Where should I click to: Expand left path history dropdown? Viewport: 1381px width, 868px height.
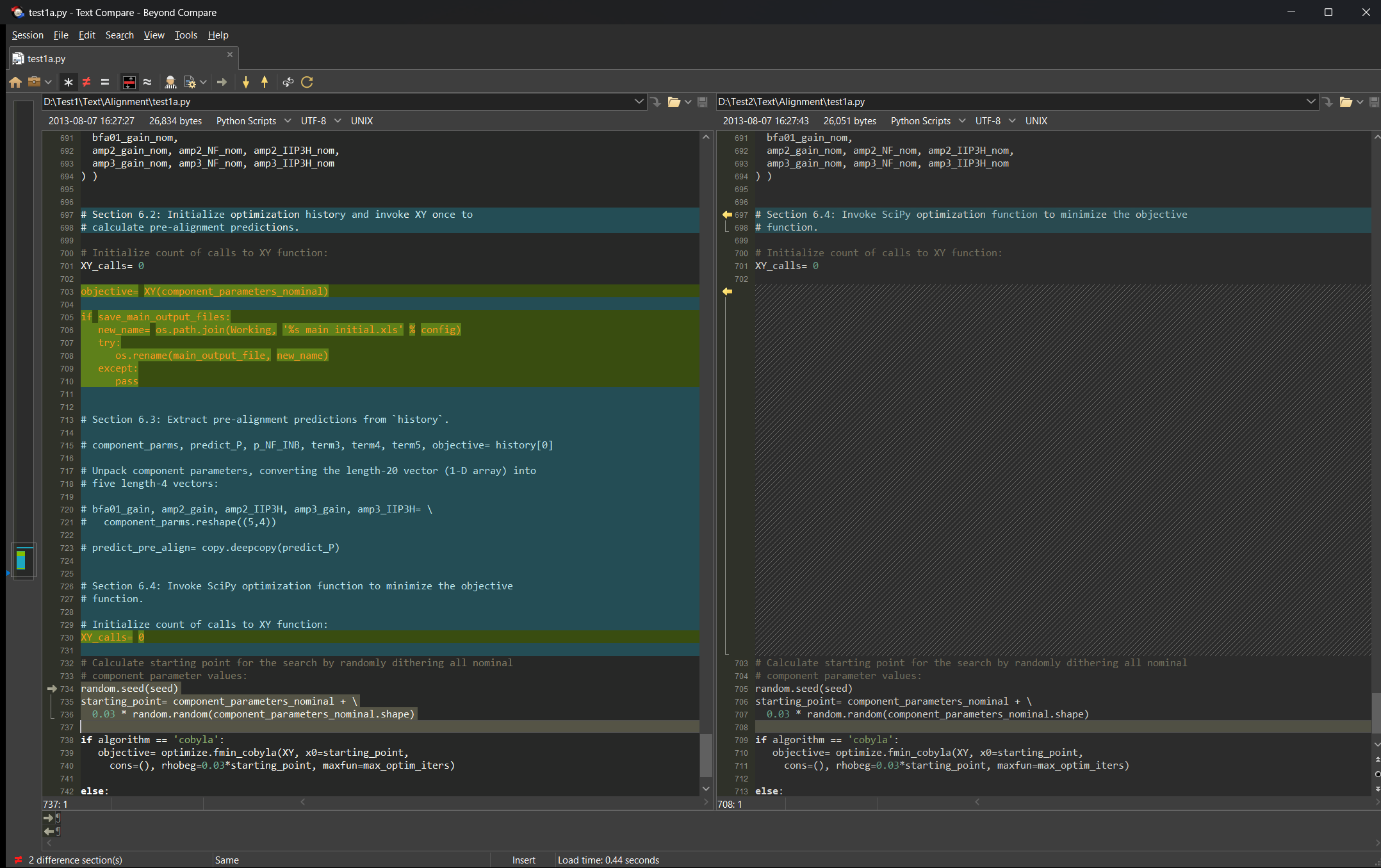(x=639, y=102)
